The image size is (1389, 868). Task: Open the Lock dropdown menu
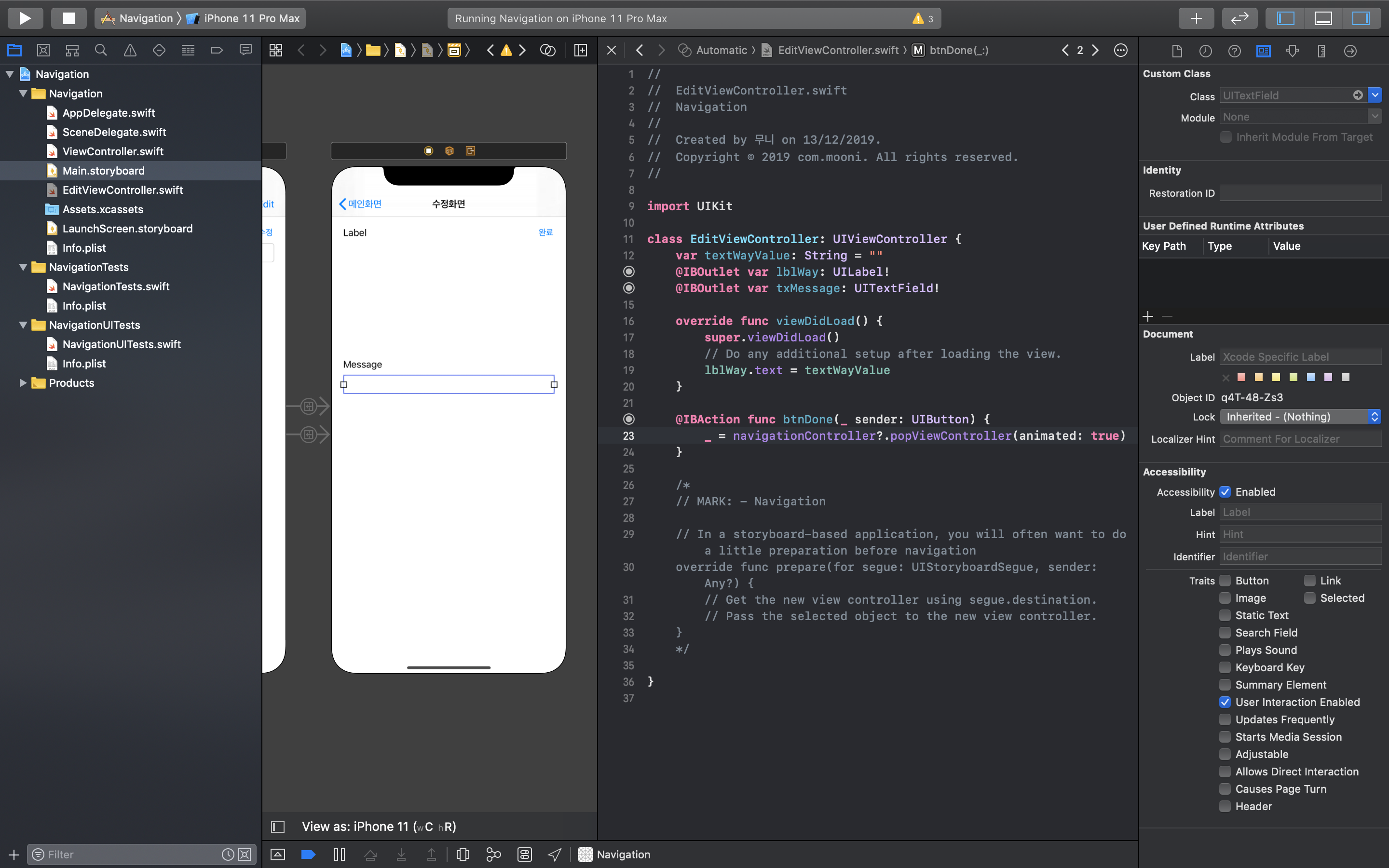pyautogui.click(x=1300, y=417)
